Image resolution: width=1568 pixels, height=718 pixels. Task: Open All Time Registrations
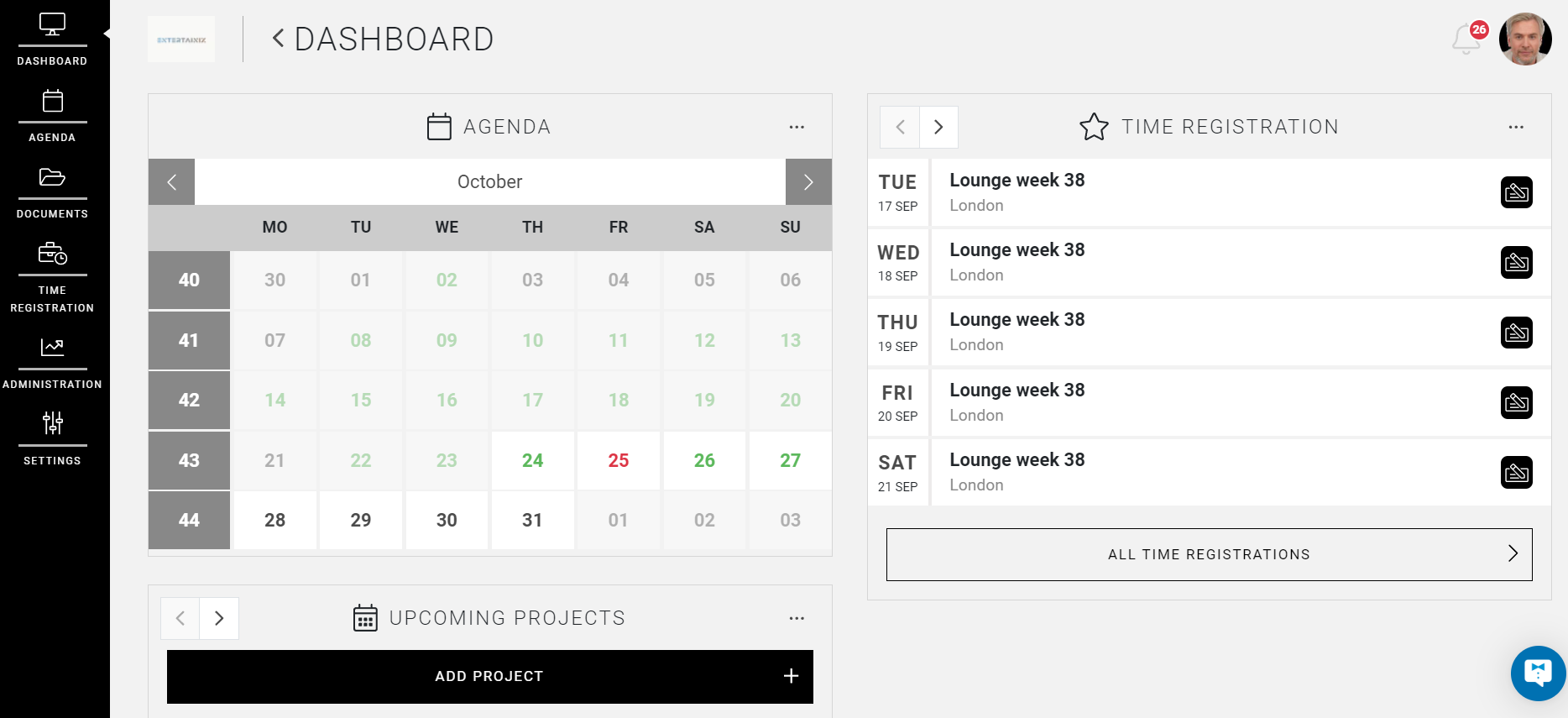pyautogui.click(x=1209, y=554)
